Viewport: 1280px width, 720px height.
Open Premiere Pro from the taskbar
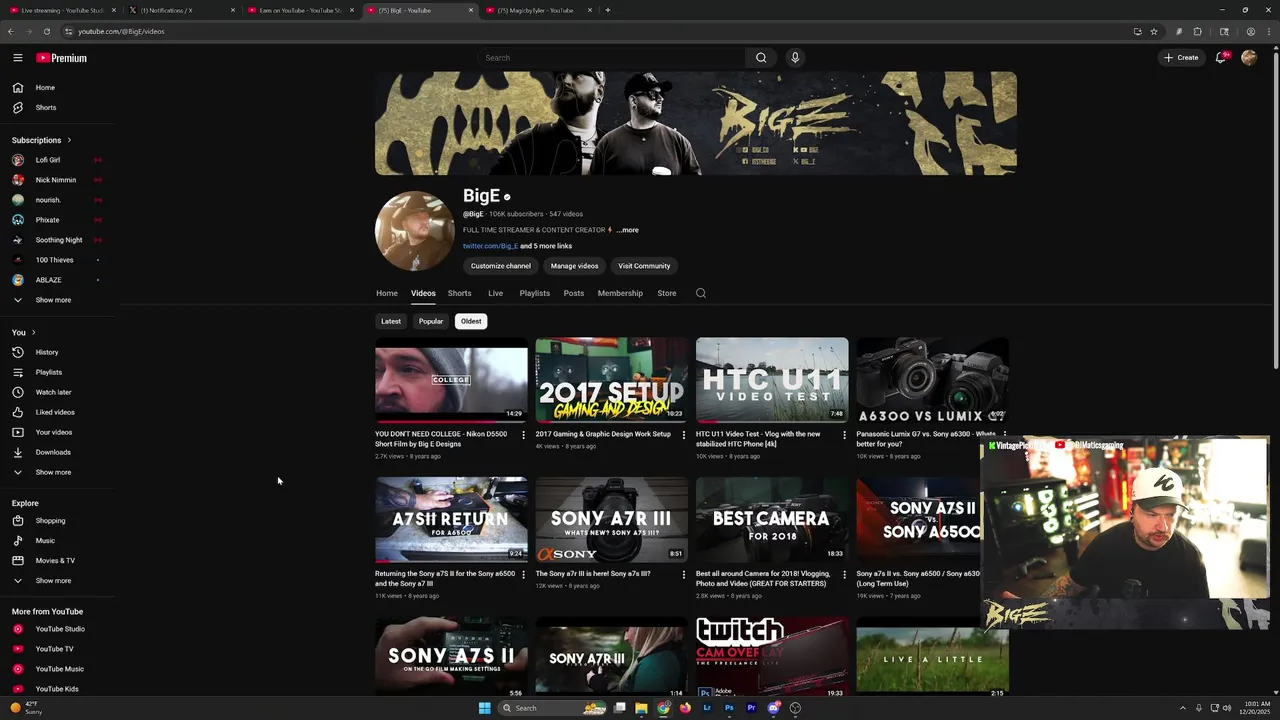(x=751, y=708)
